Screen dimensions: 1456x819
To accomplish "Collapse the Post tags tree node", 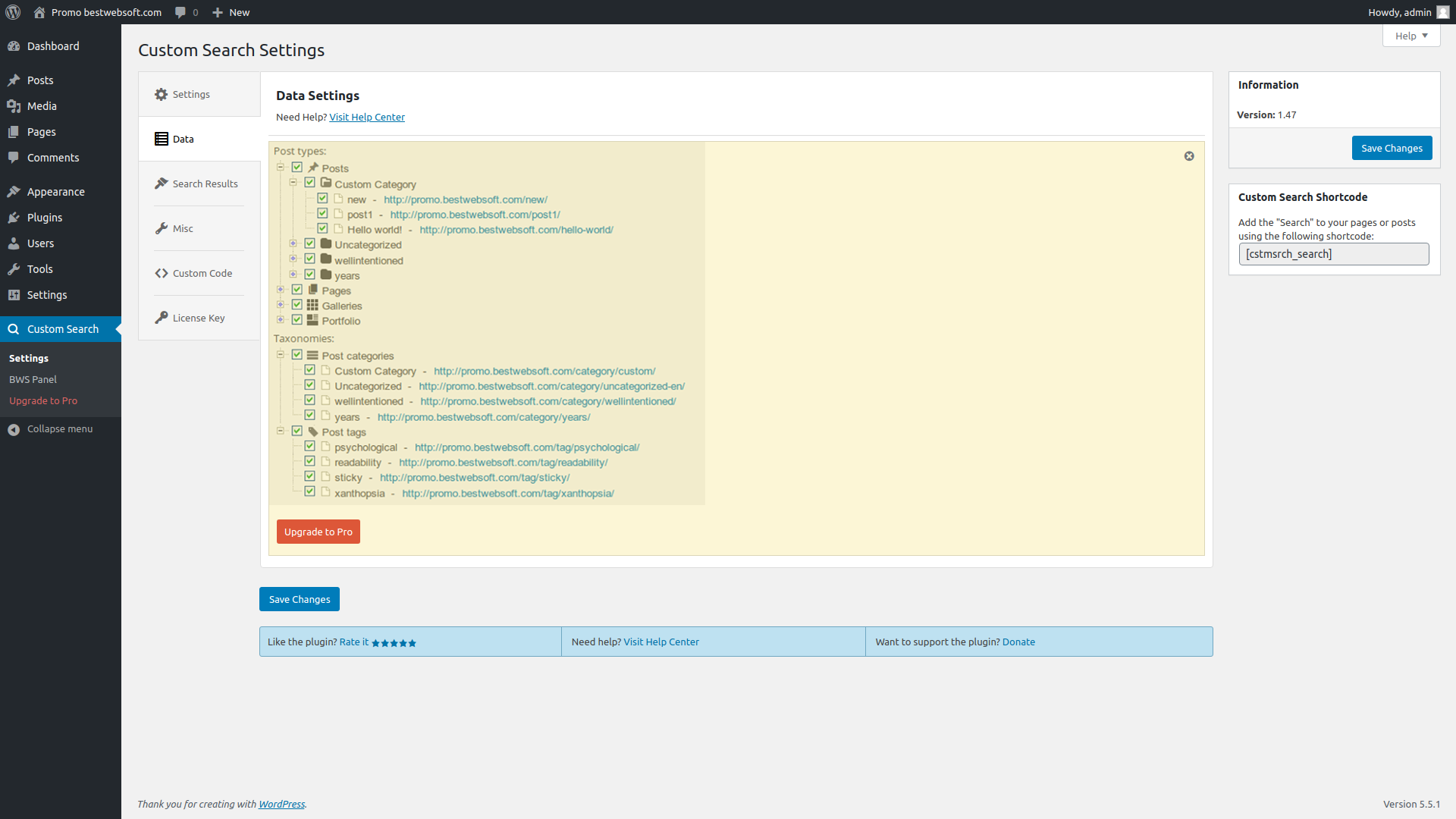I will (281, 431).
